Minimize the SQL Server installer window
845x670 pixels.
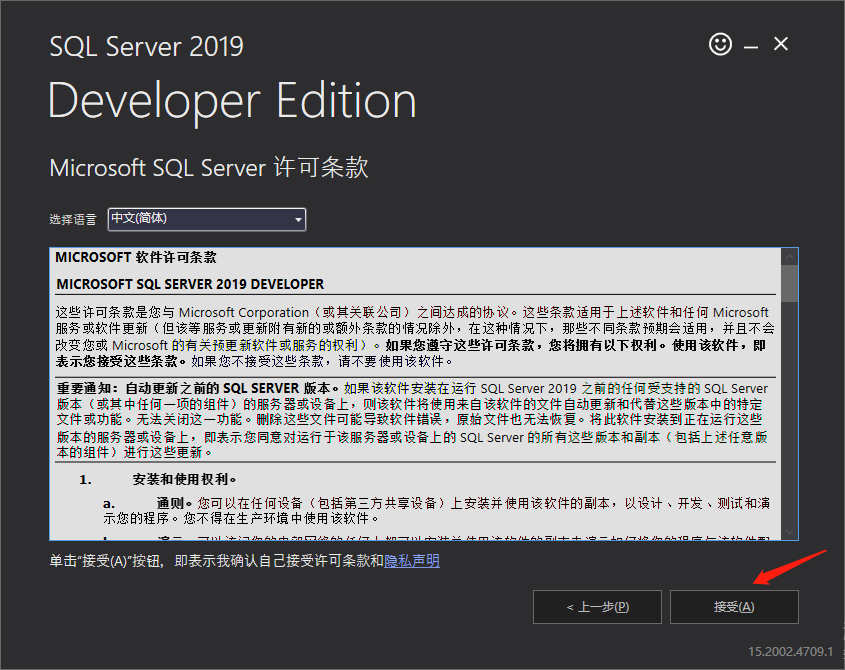750,44
